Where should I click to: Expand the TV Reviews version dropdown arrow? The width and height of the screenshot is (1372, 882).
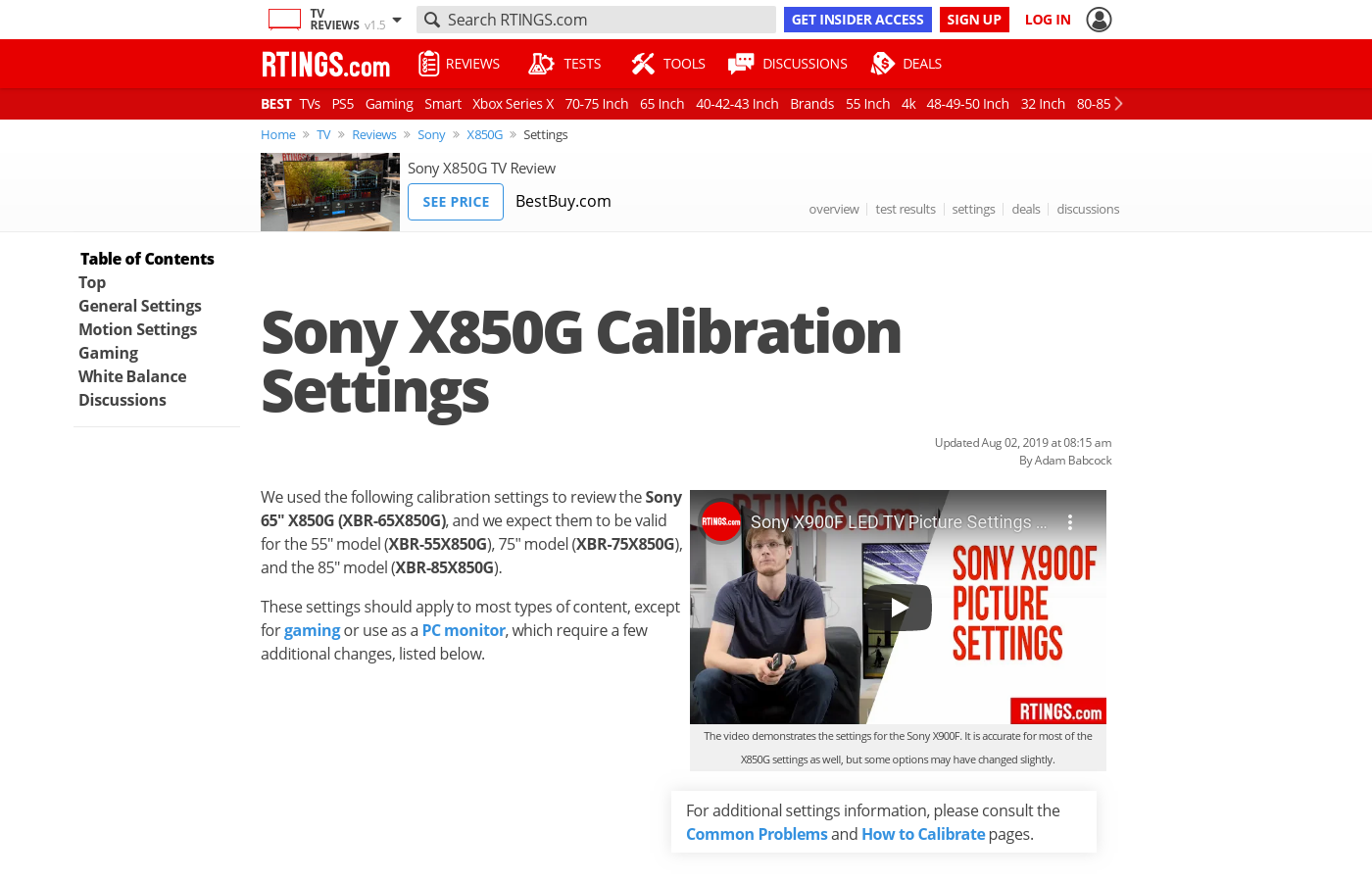[x=397, y=20]
